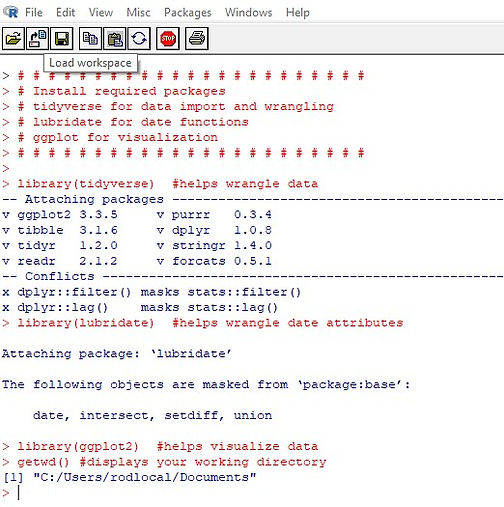Click '# tidyverse for data import and wrangling' comment
The height and width of the screenshot is (507, 504).
[x=176, y=106]
